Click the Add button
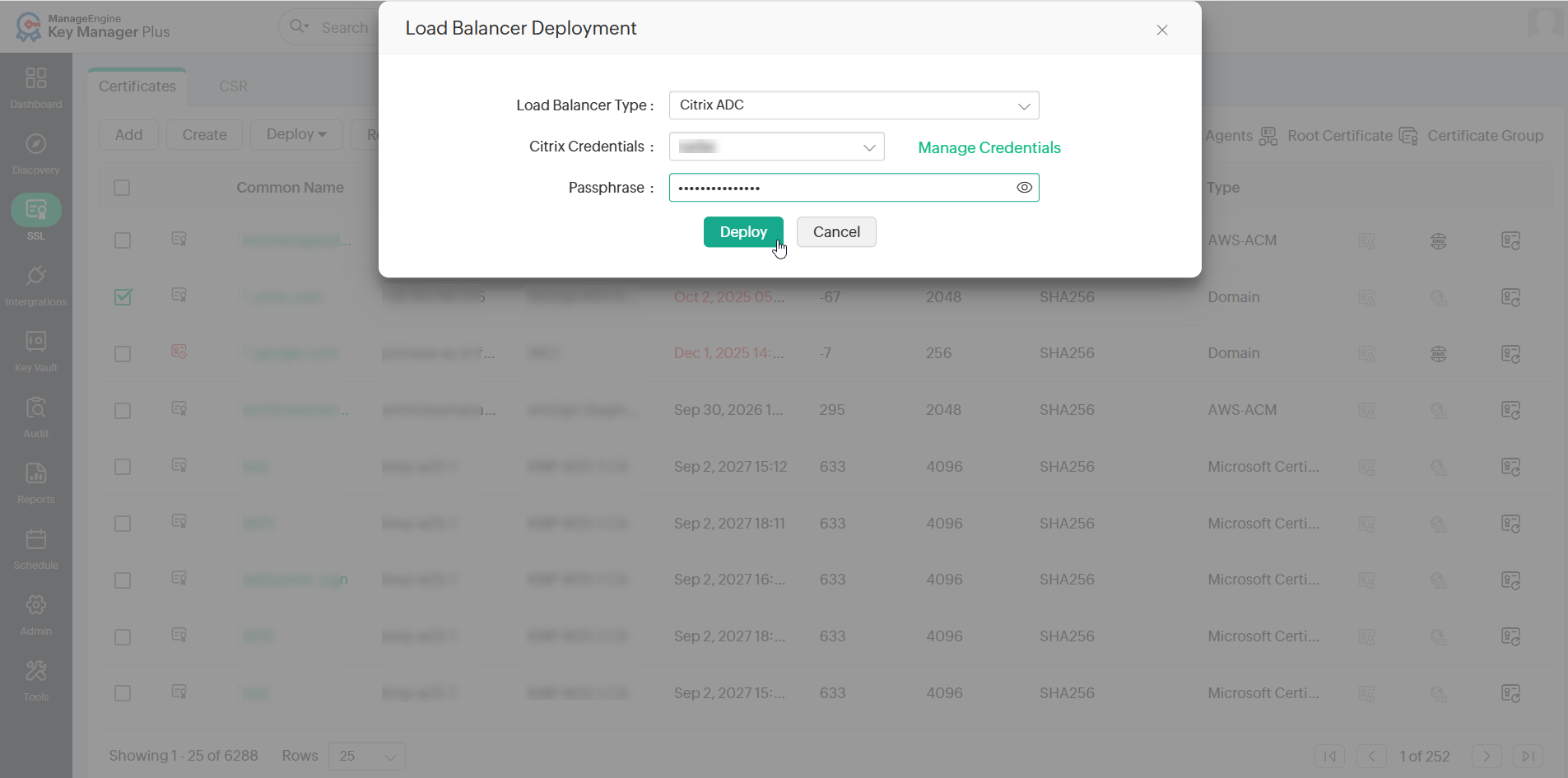1568x778 pixels. 128,134
